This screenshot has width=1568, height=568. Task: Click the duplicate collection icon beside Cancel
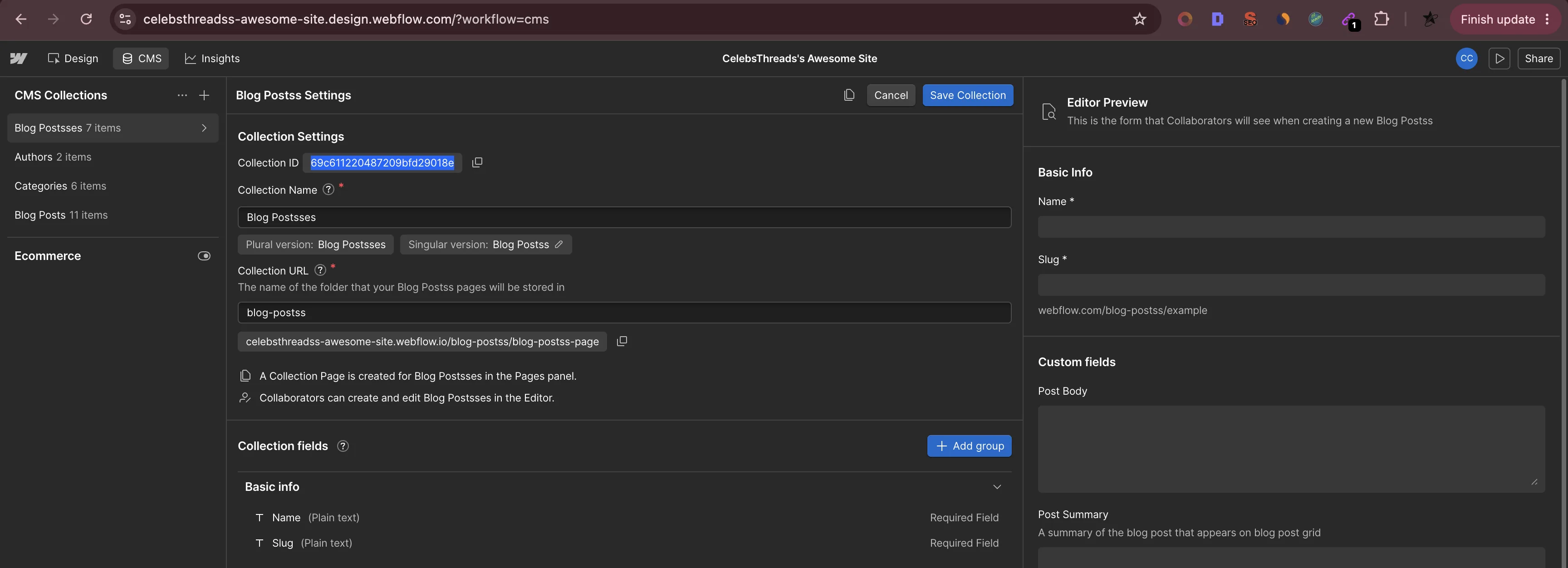pos(849,95)
